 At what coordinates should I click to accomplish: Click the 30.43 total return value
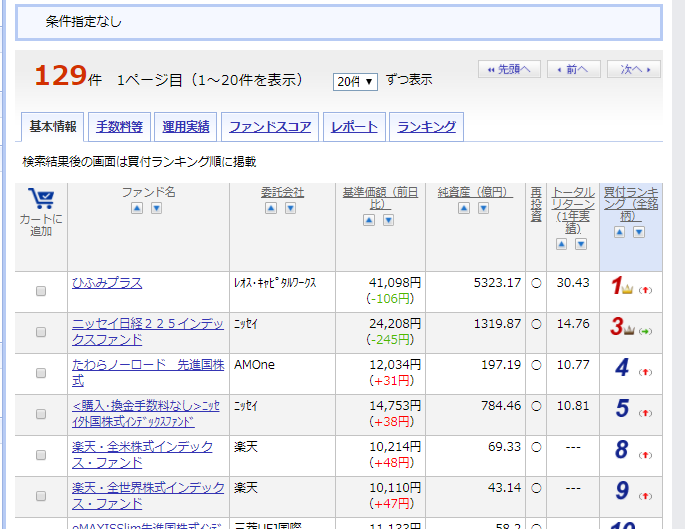click(x=573, y=283)
